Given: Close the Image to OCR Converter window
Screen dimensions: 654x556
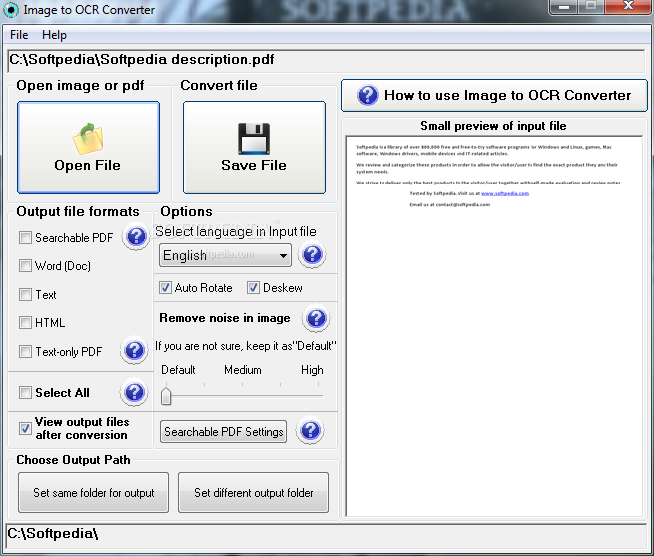Looking at the screenshot, I should 628,6.
